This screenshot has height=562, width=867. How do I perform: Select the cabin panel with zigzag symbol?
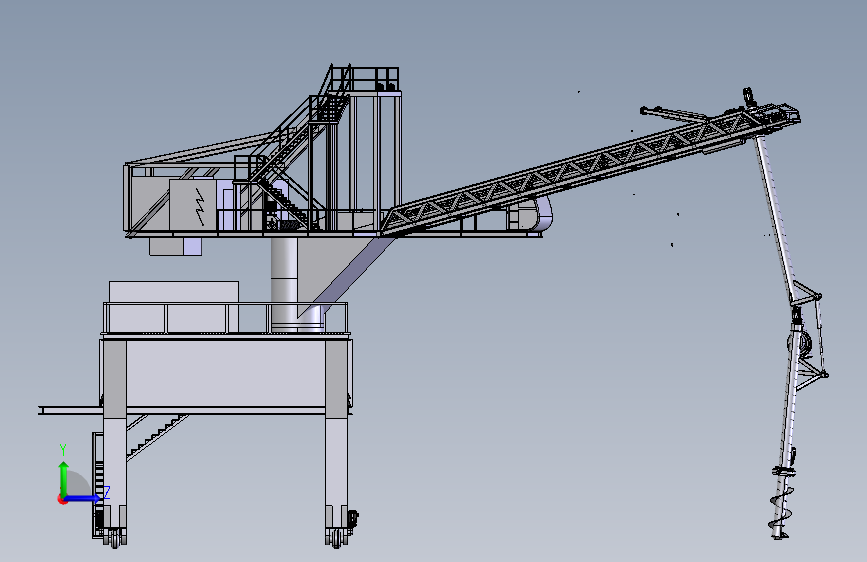(x=193, y=205)
